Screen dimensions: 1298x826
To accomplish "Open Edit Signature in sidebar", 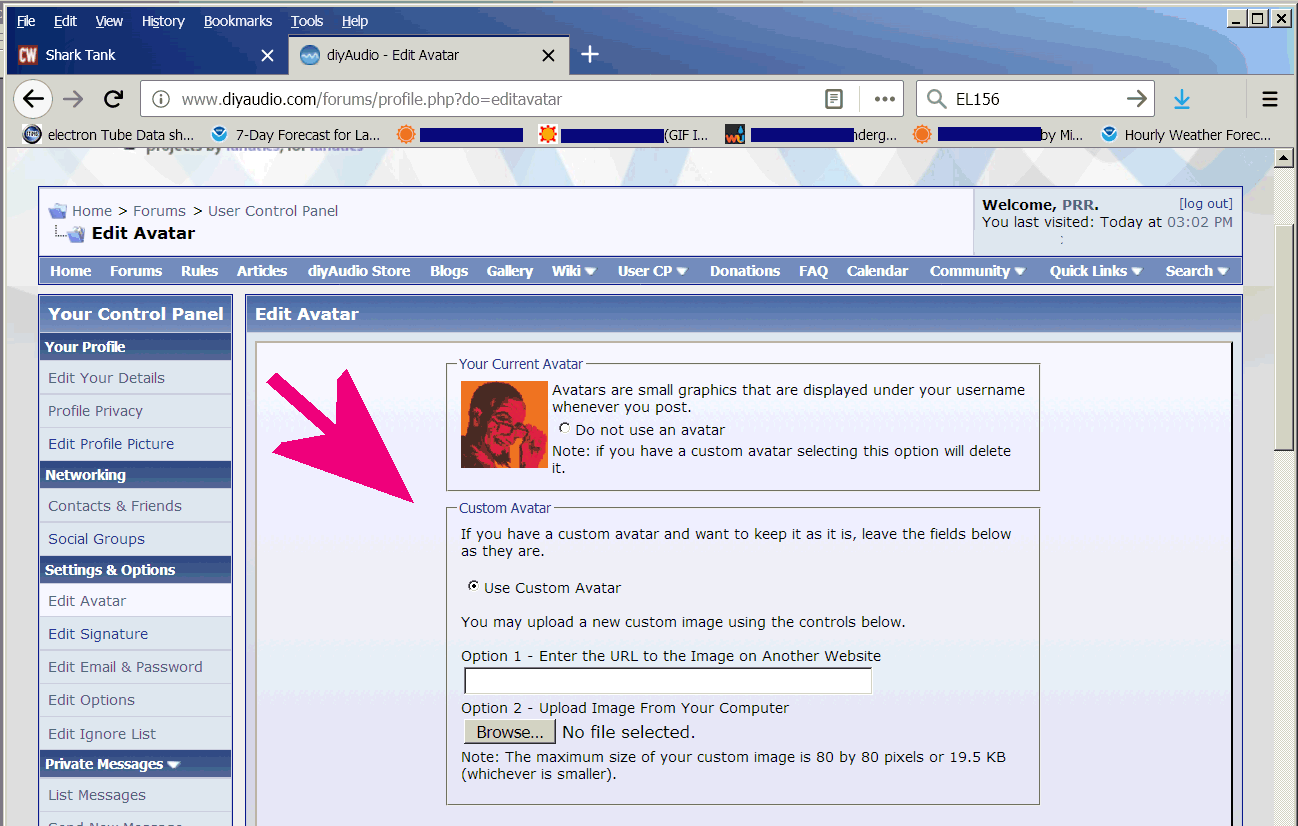I will click(x=98, y=634).
